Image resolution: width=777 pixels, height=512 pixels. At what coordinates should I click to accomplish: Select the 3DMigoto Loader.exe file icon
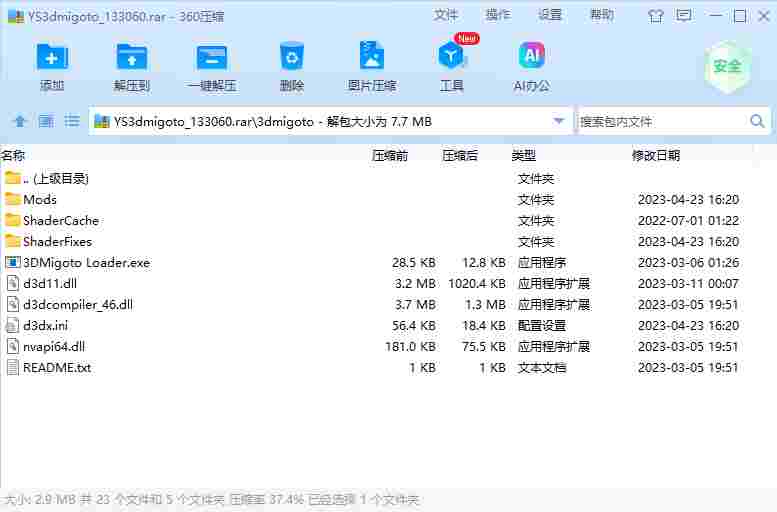[x=13, y=262]
